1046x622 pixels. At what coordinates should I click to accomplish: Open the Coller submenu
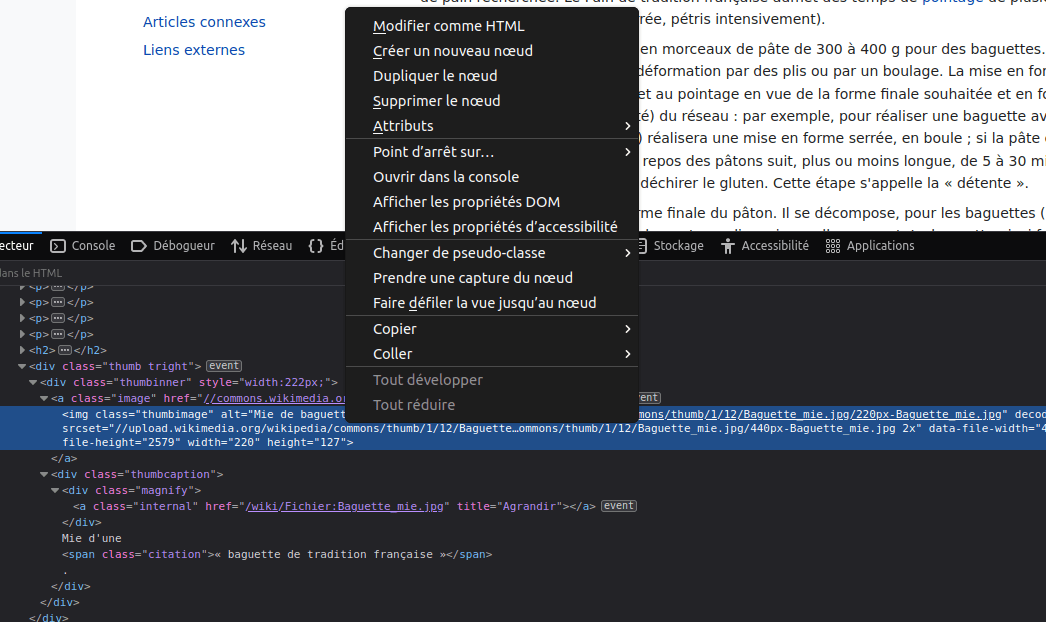pyautogui.click(x=492, y=354)
